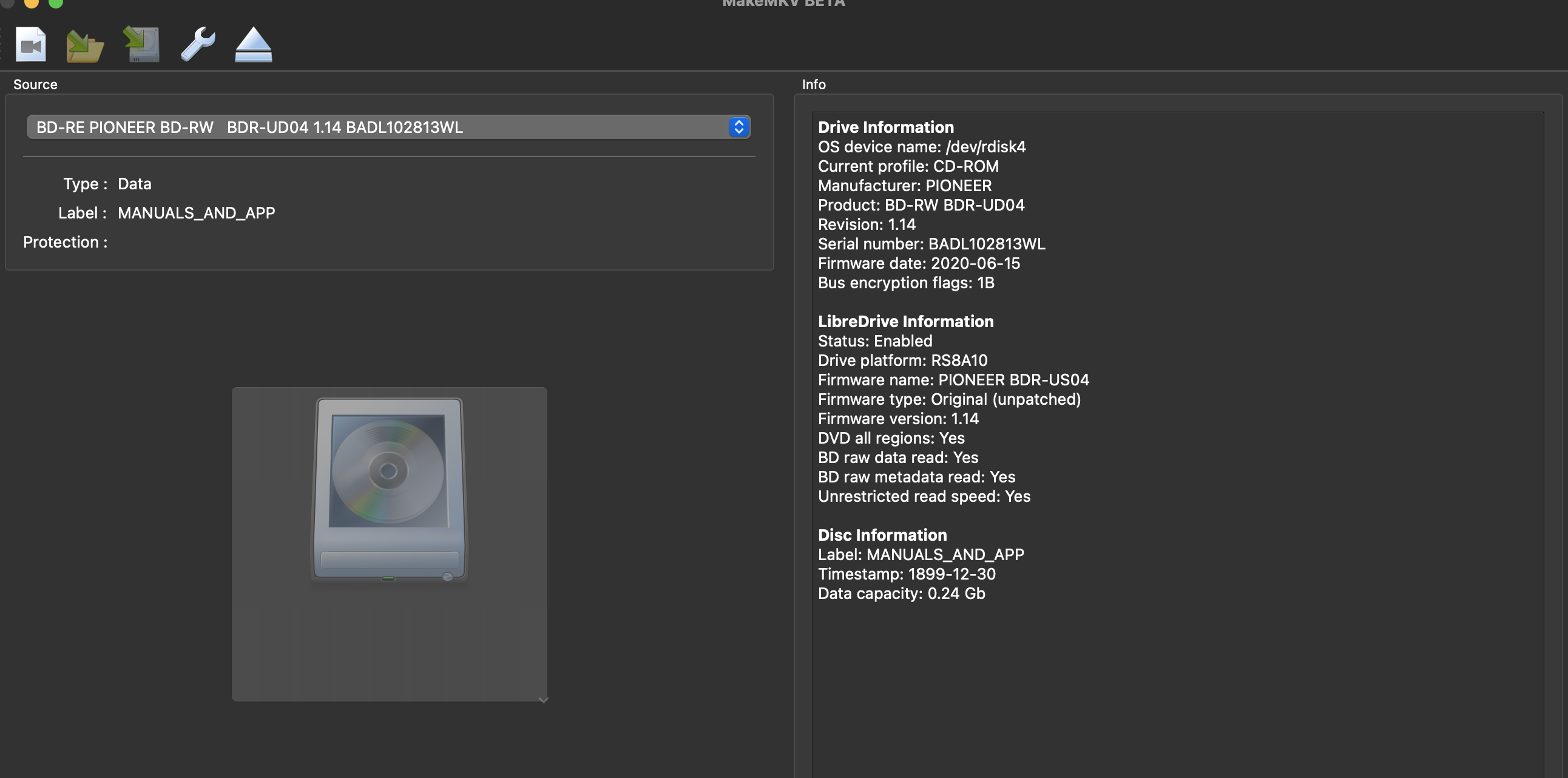This screenshot has height=778, width=1568.
Task: Open the BD-RE PIONEER BD-RW source drive dropdown
Action: tap(377, 127)
